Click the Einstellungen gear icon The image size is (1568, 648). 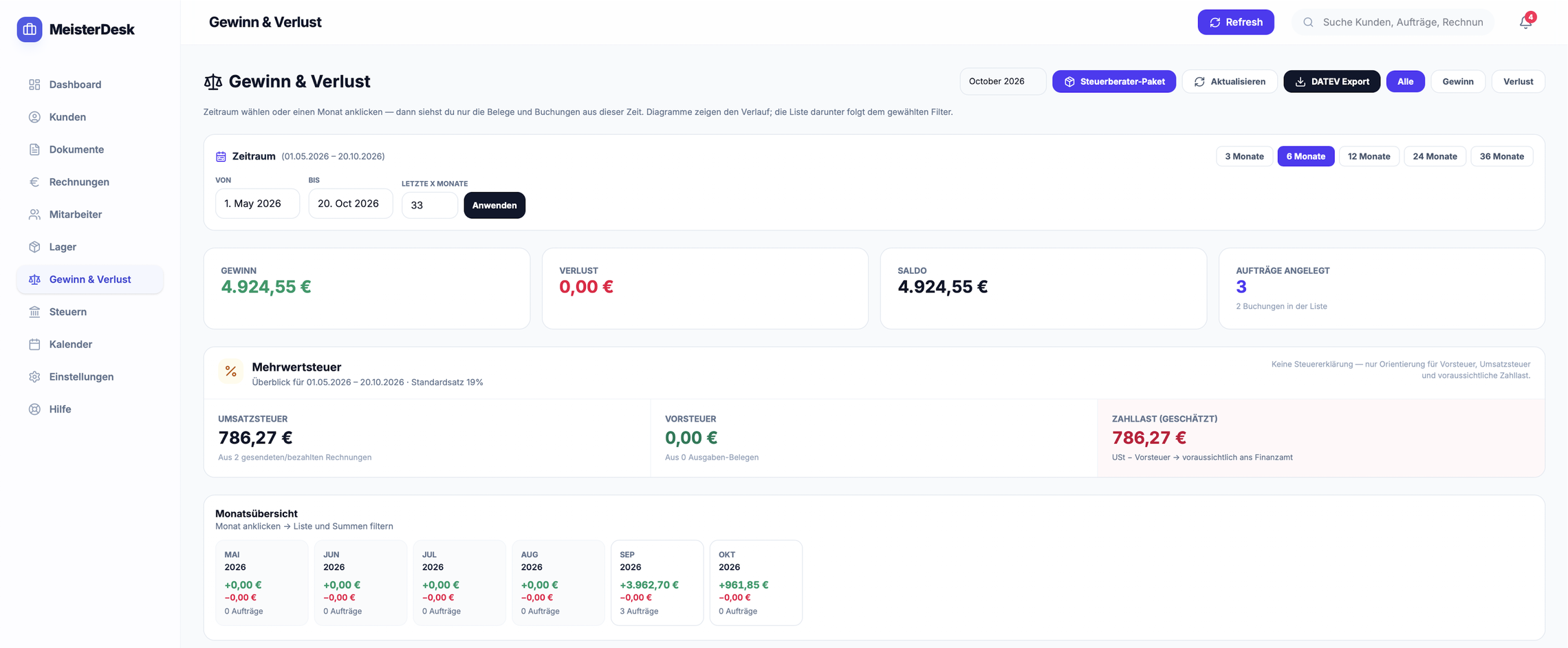pos(34,376)
